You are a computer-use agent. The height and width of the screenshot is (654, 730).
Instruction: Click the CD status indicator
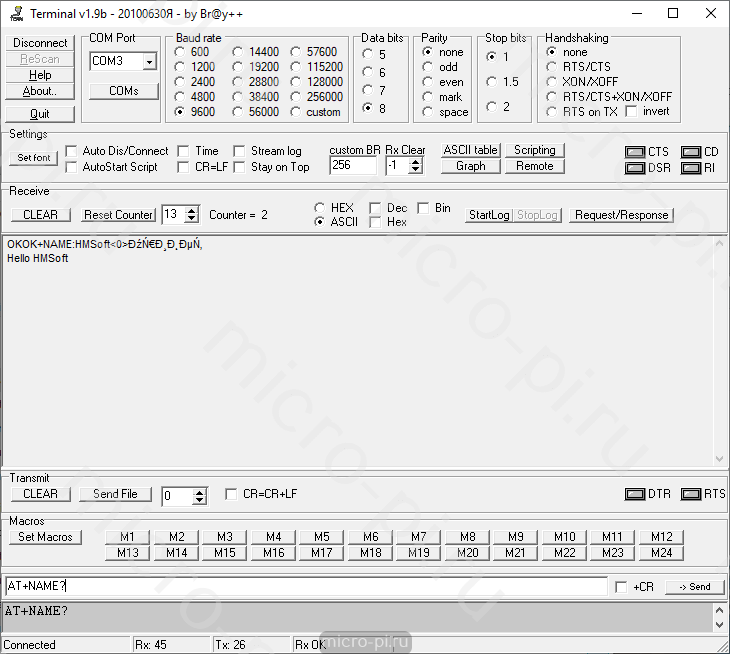[x=690, y=152]
